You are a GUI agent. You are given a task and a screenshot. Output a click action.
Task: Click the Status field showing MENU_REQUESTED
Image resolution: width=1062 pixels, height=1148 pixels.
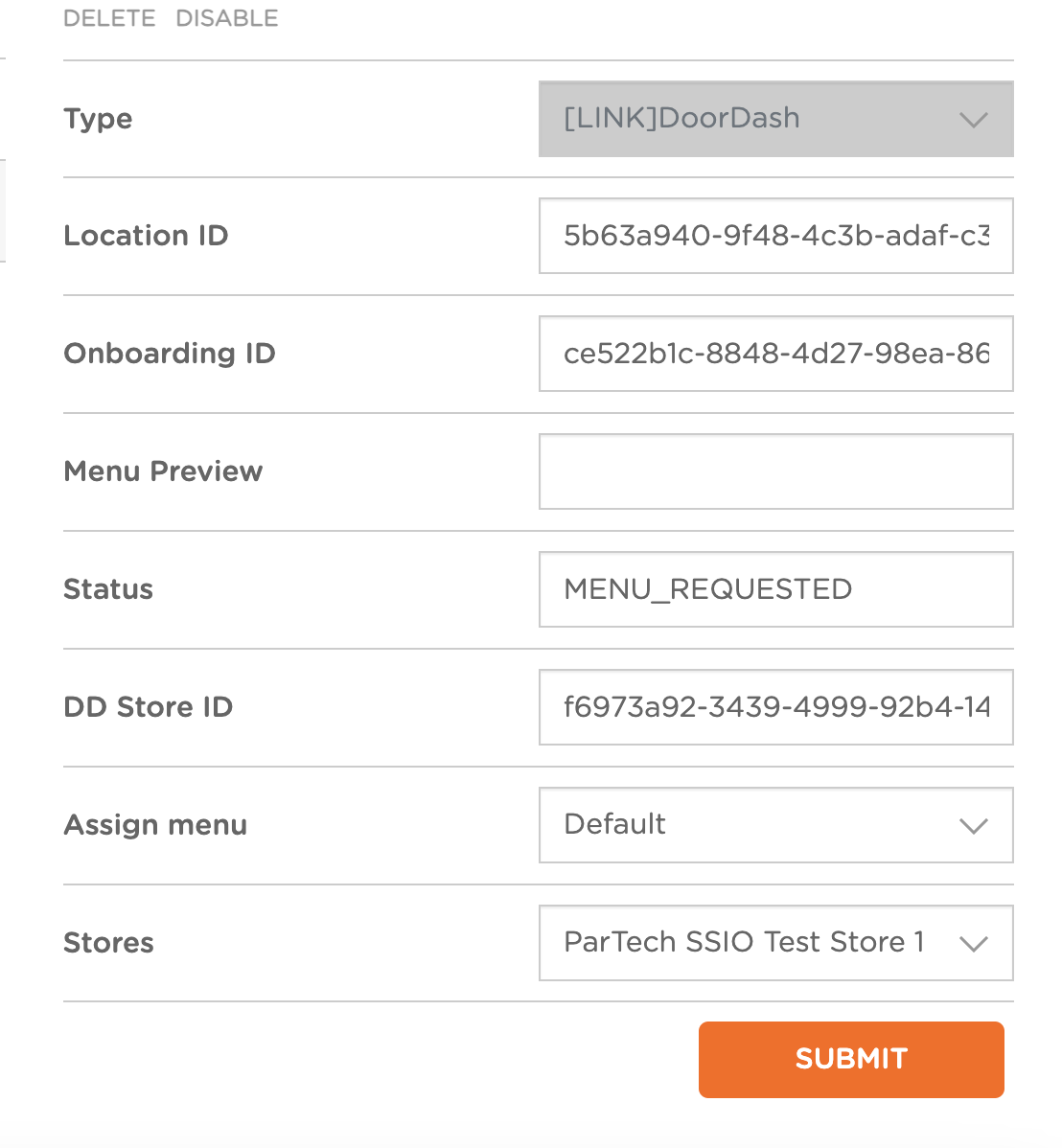776,589
